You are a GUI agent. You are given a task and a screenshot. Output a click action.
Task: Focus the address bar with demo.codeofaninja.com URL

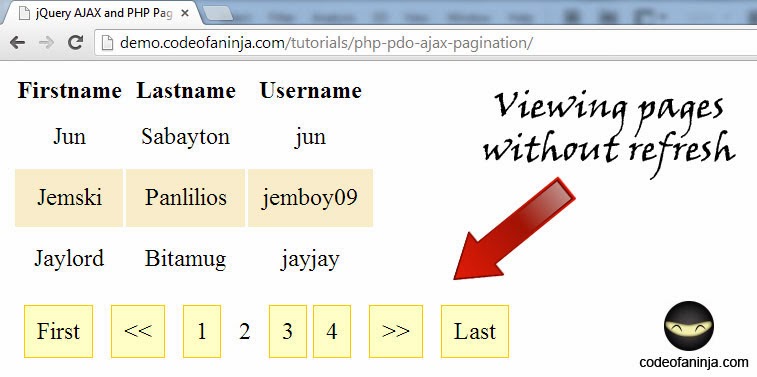pos(425,43)
